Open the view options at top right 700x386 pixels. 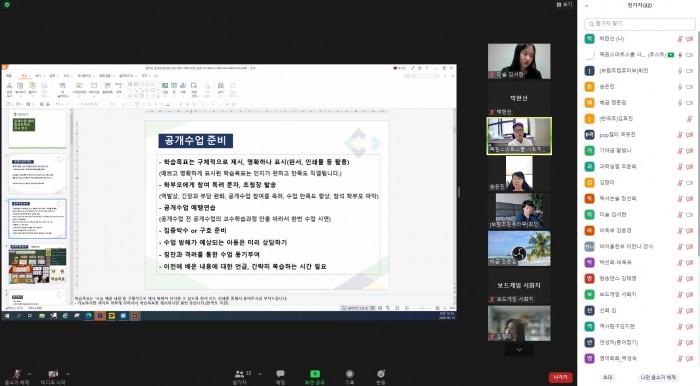(564, 4)
